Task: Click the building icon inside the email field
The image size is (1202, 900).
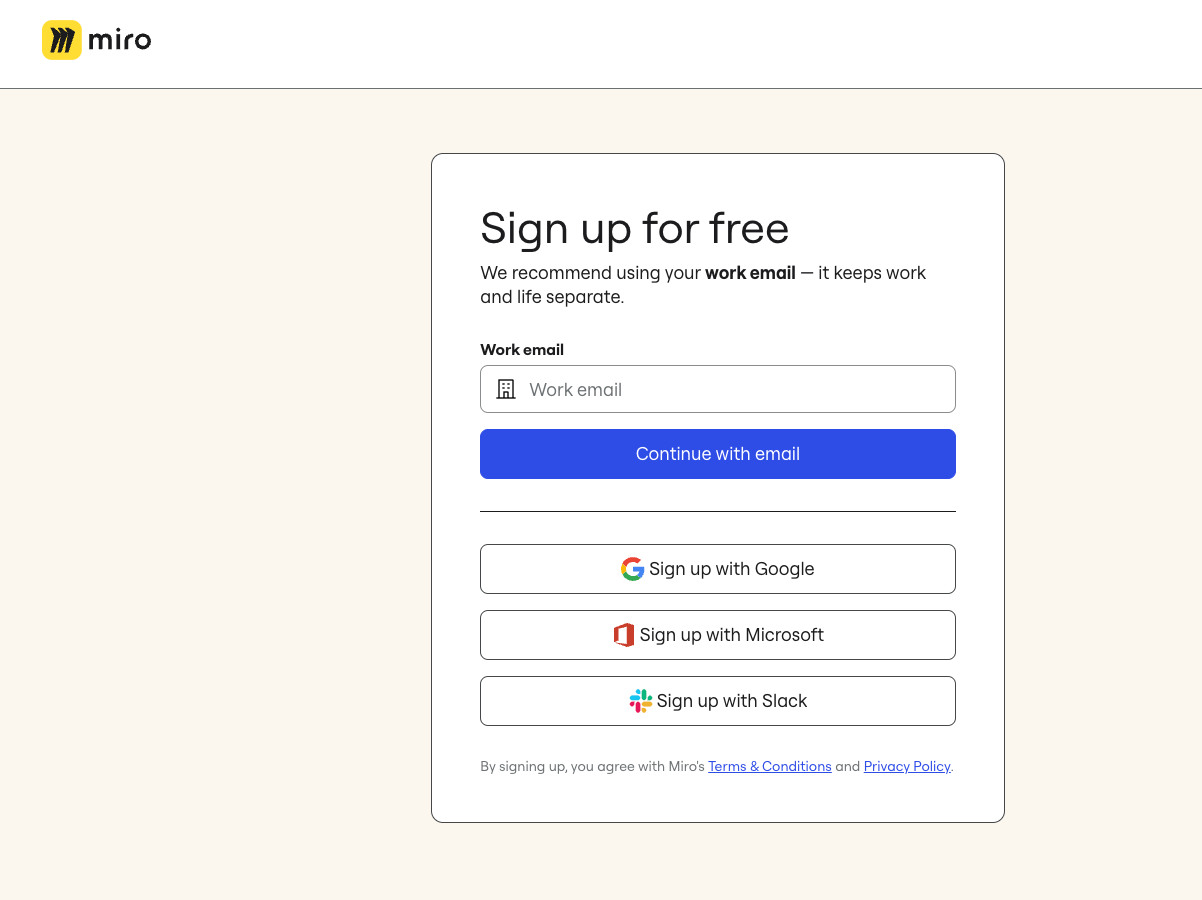Action: click(x=506, y=389)
